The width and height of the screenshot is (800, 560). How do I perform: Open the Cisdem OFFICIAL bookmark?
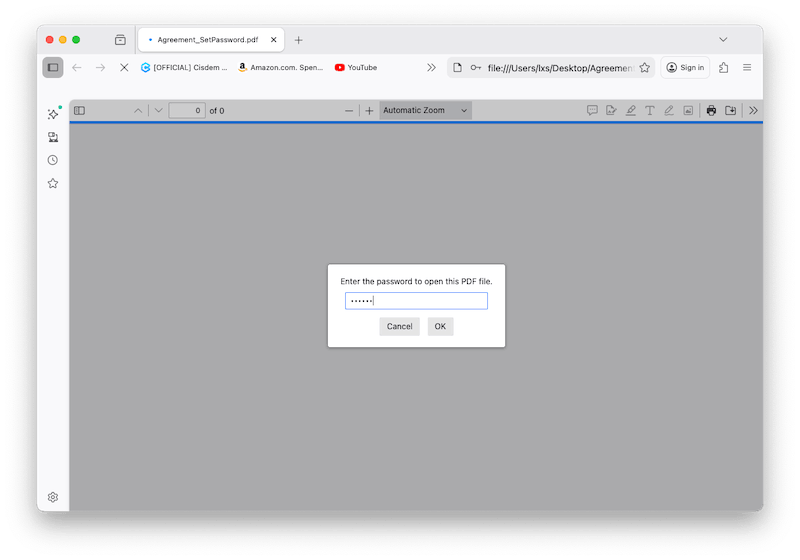click(x=184, y=67)
